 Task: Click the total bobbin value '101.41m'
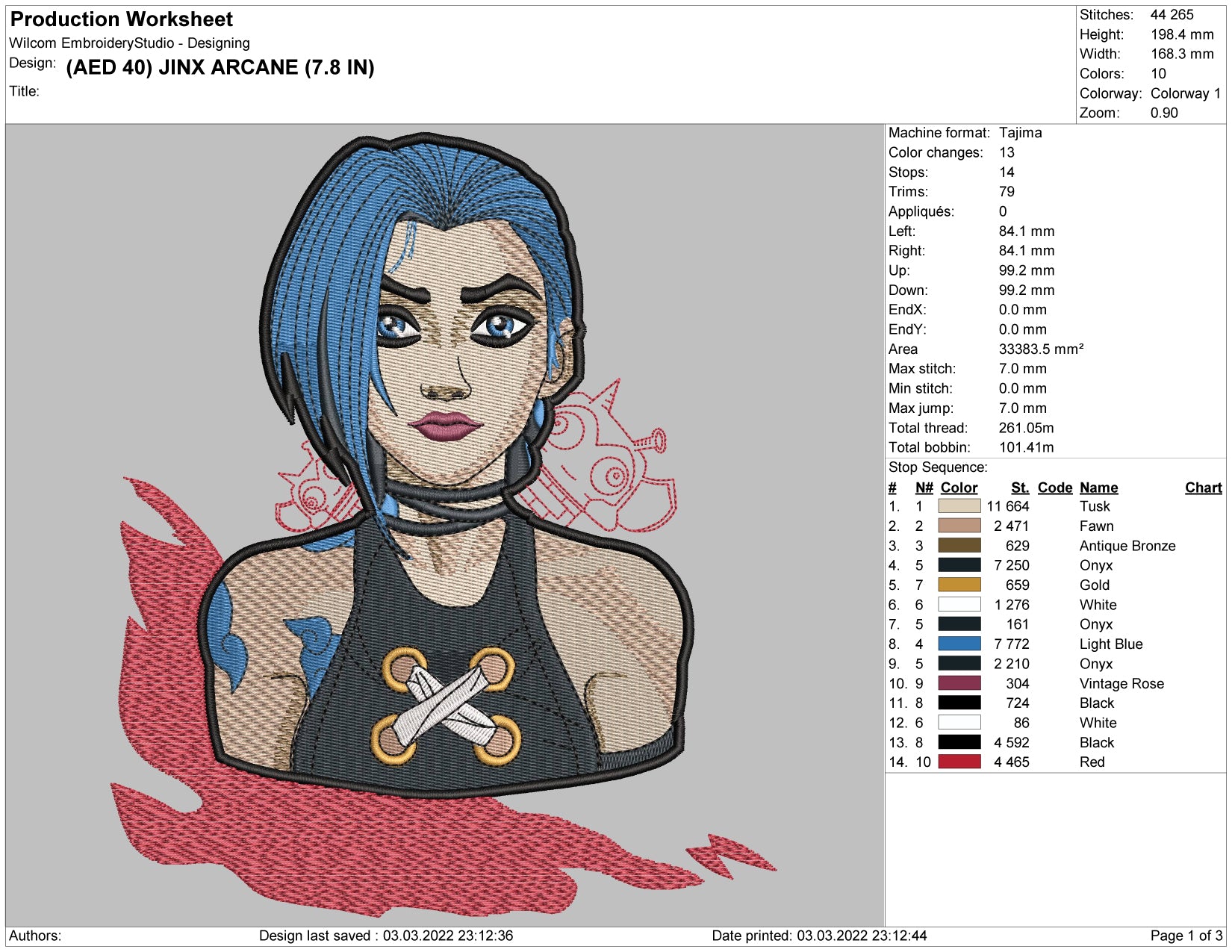click(x=1026, y=447)
